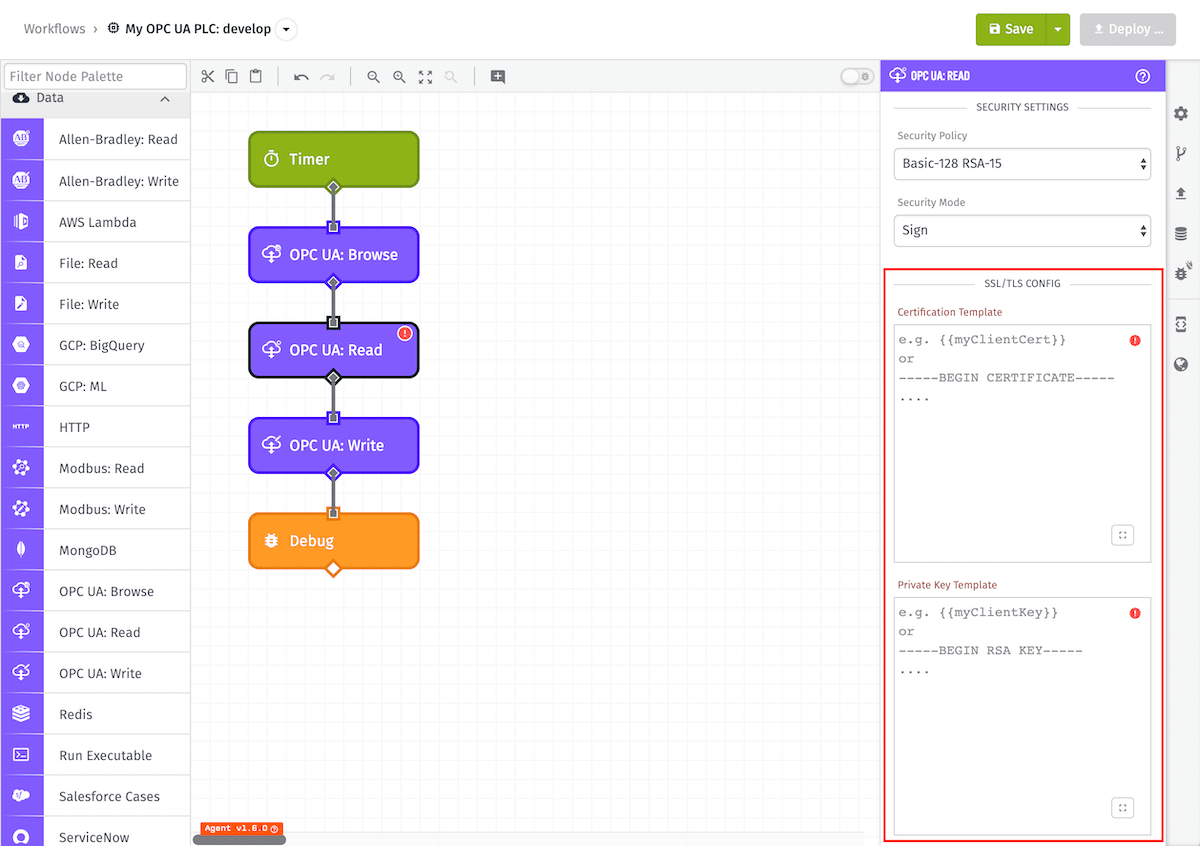
Task: Undo the last change via toolbar
Action: (301, 77)
